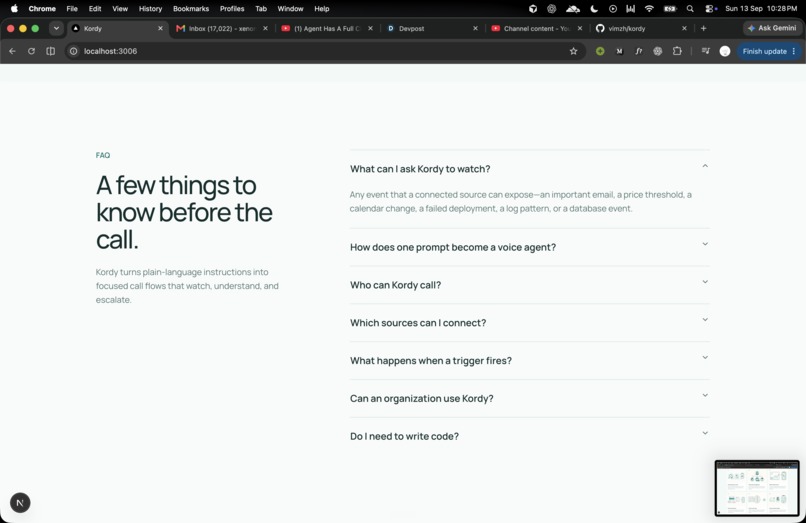Click the M extension icon
Viewport: 806px width, 523px height.
pos(619,51)
